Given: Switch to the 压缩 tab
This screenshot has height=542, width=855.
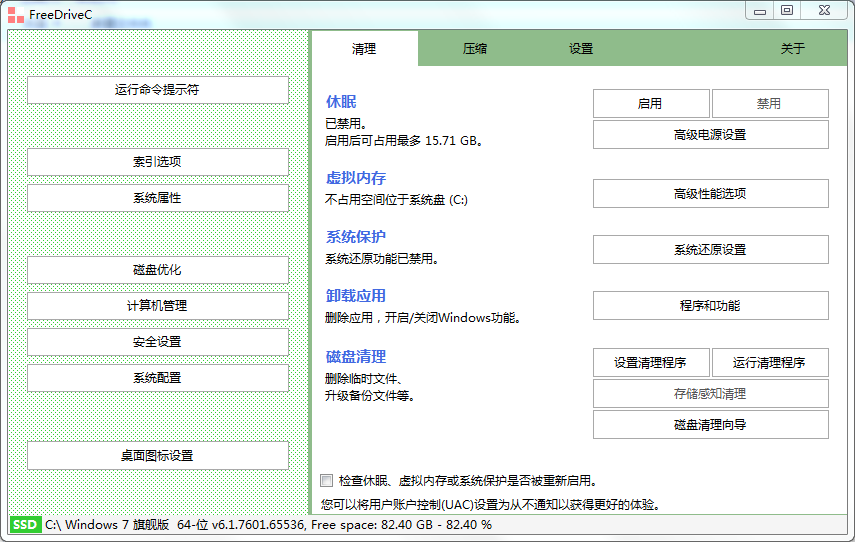Looking at the screenshot, I should coord(474,48).
